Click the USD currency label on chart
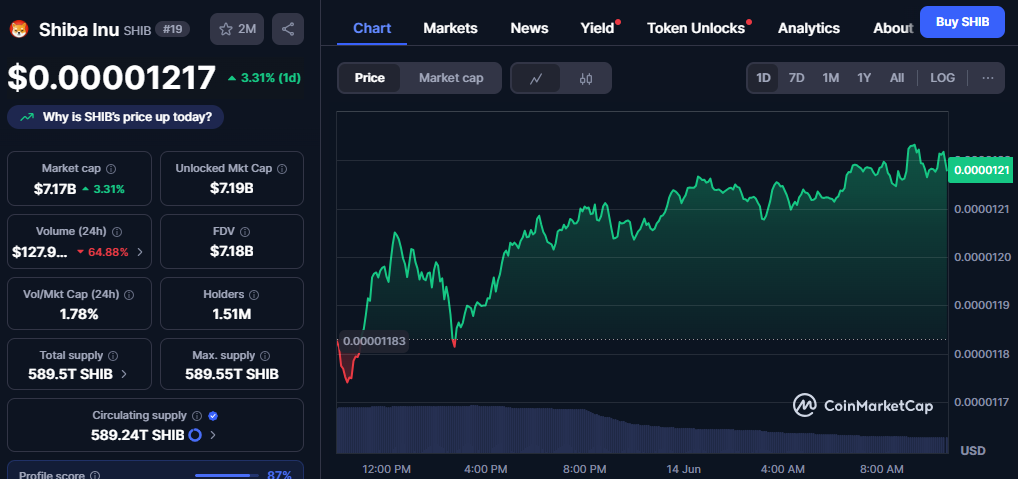 coord(973,450)
